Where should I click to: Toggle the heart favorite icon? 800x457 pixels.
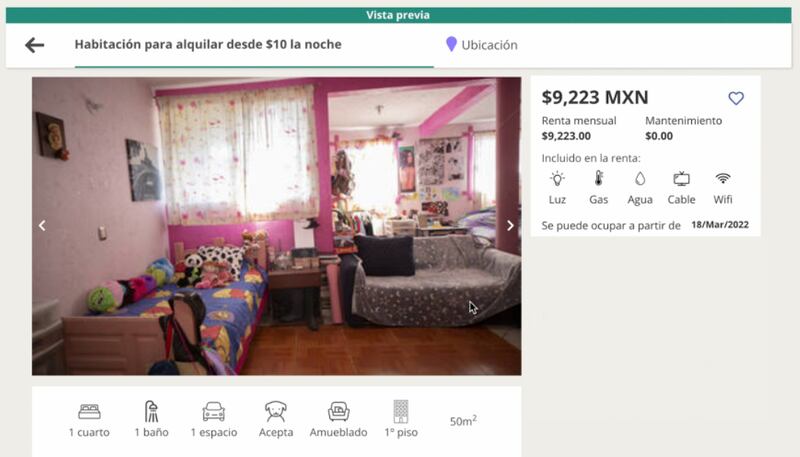pyautogui.click(x=736, y=98)
